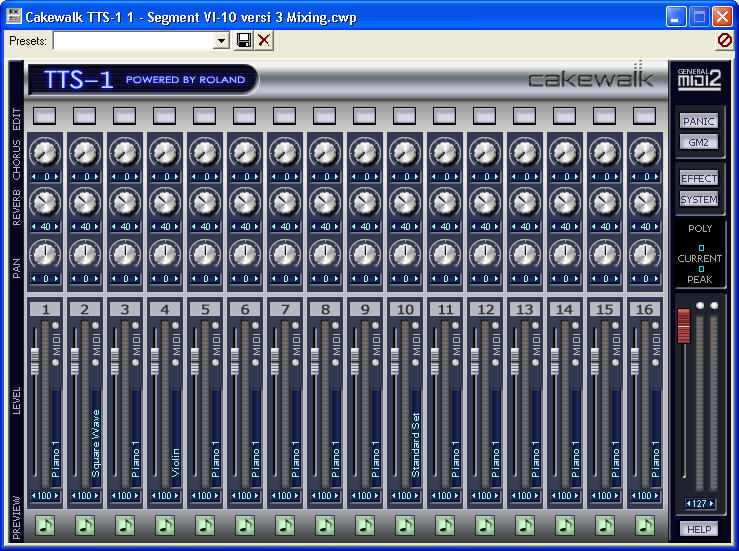Increase channel 16 pan value arrow
739x551 pixels.
click(x=657, y=279)
